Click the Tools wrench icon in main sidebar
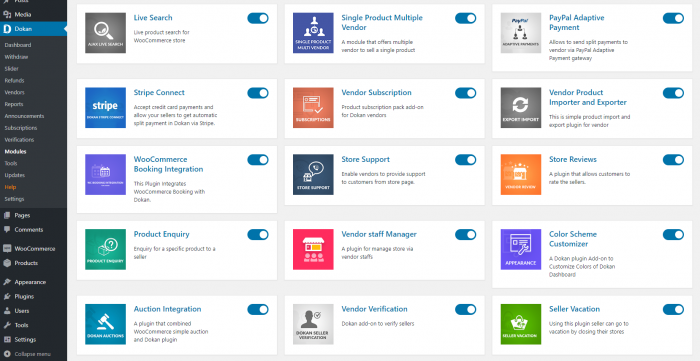 [7, 325]
